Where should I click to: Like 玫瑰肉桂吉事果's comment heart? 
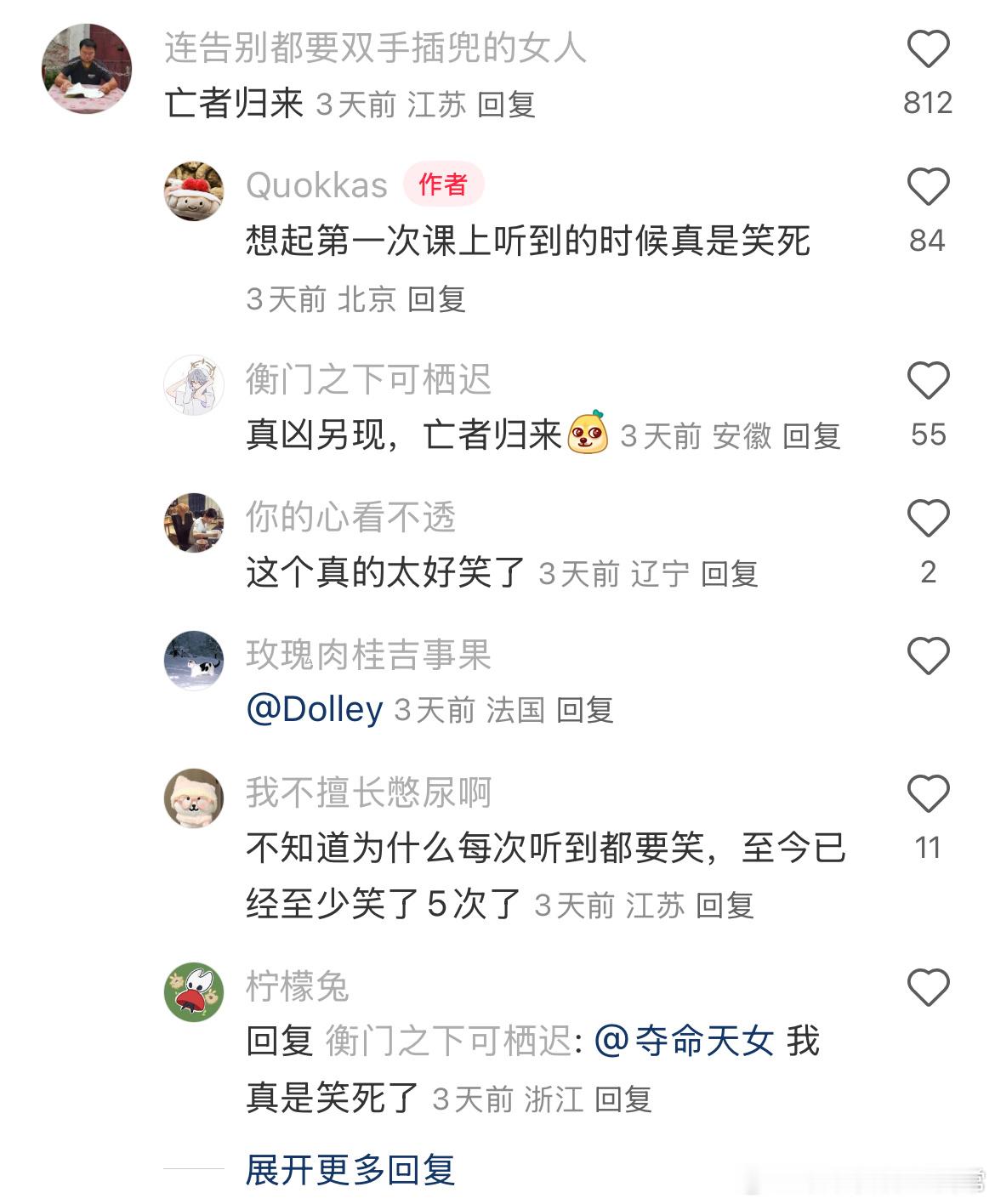(928, 656)
